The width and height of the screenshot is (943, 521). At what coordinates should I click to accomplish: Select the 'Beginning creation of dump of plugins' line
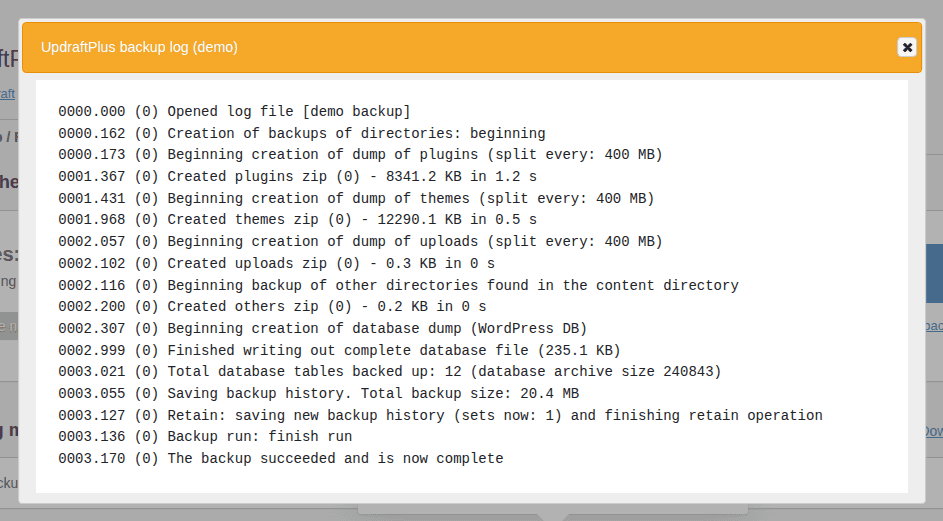click(360, 155)
